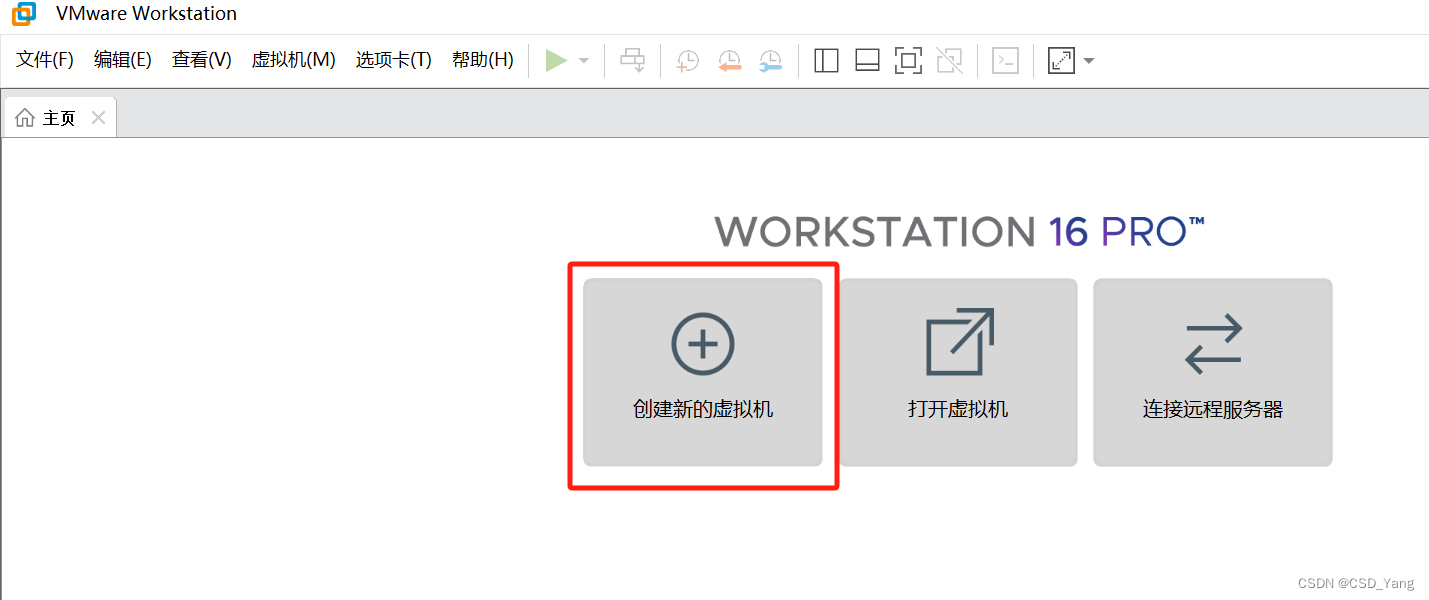1429x600 pixels.
Task: Click the revert to snapshot icon
Action: [730, 61]
